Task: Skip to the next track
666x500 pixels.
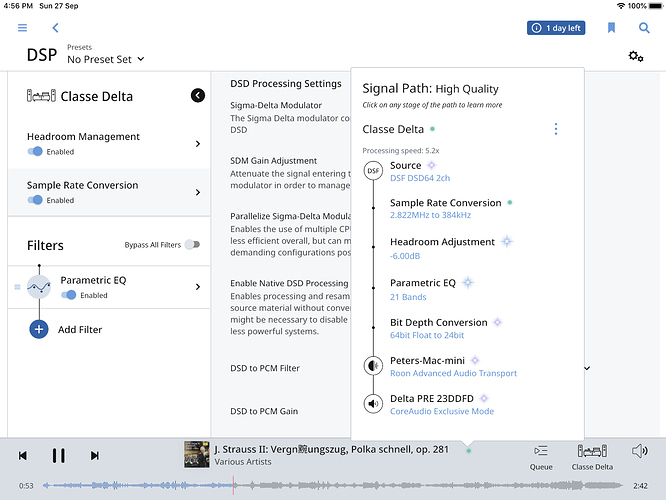Action: [95, 455]
